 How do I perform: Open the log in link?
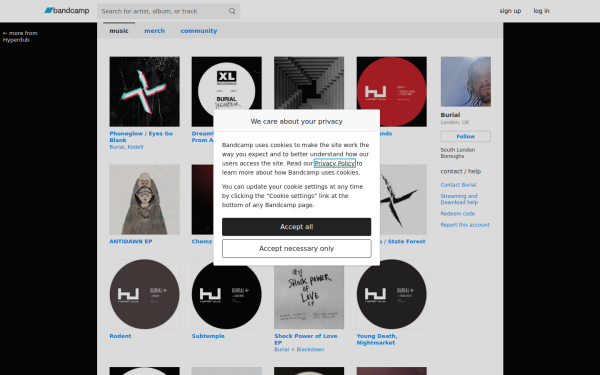tap(541, 11)
